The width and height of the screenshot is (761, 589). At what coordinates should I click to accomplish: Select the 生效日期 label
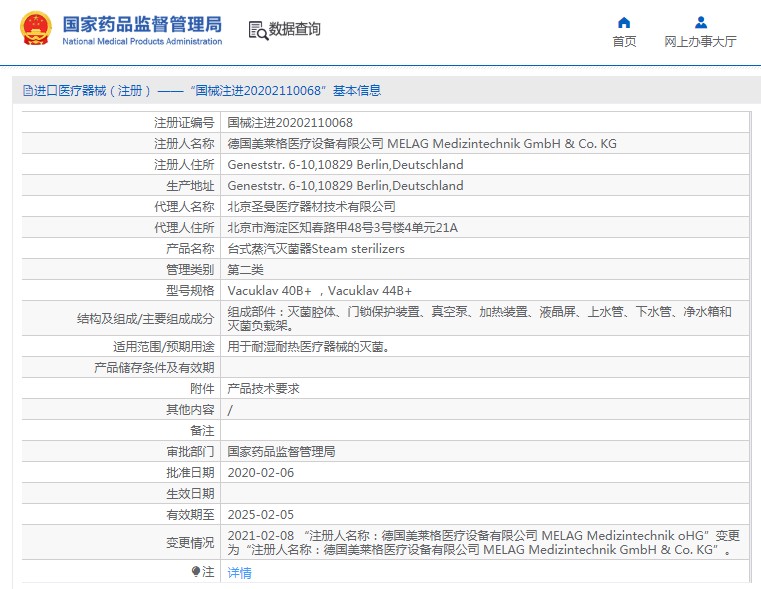pyautogui.click(x=190, y=493)
